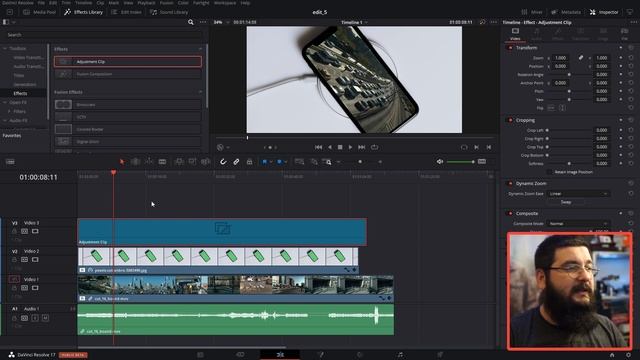Select the Video tab in Inspector
This screenshot has width=640, height=360.
(515, 34)
